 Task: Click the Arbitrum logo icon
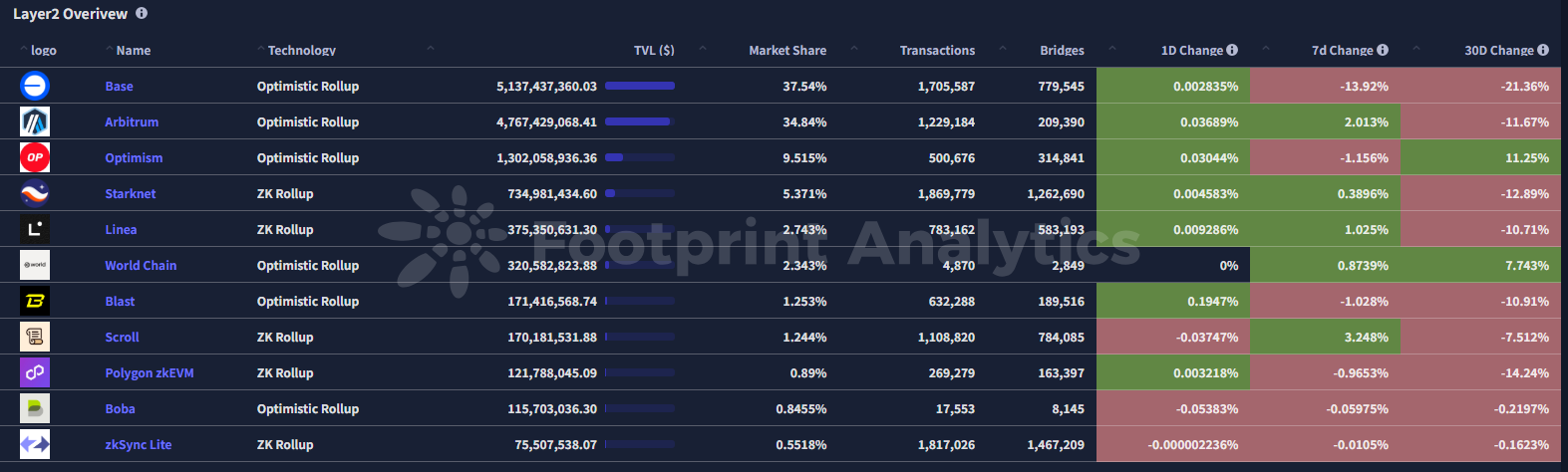[x=35, y=121]
